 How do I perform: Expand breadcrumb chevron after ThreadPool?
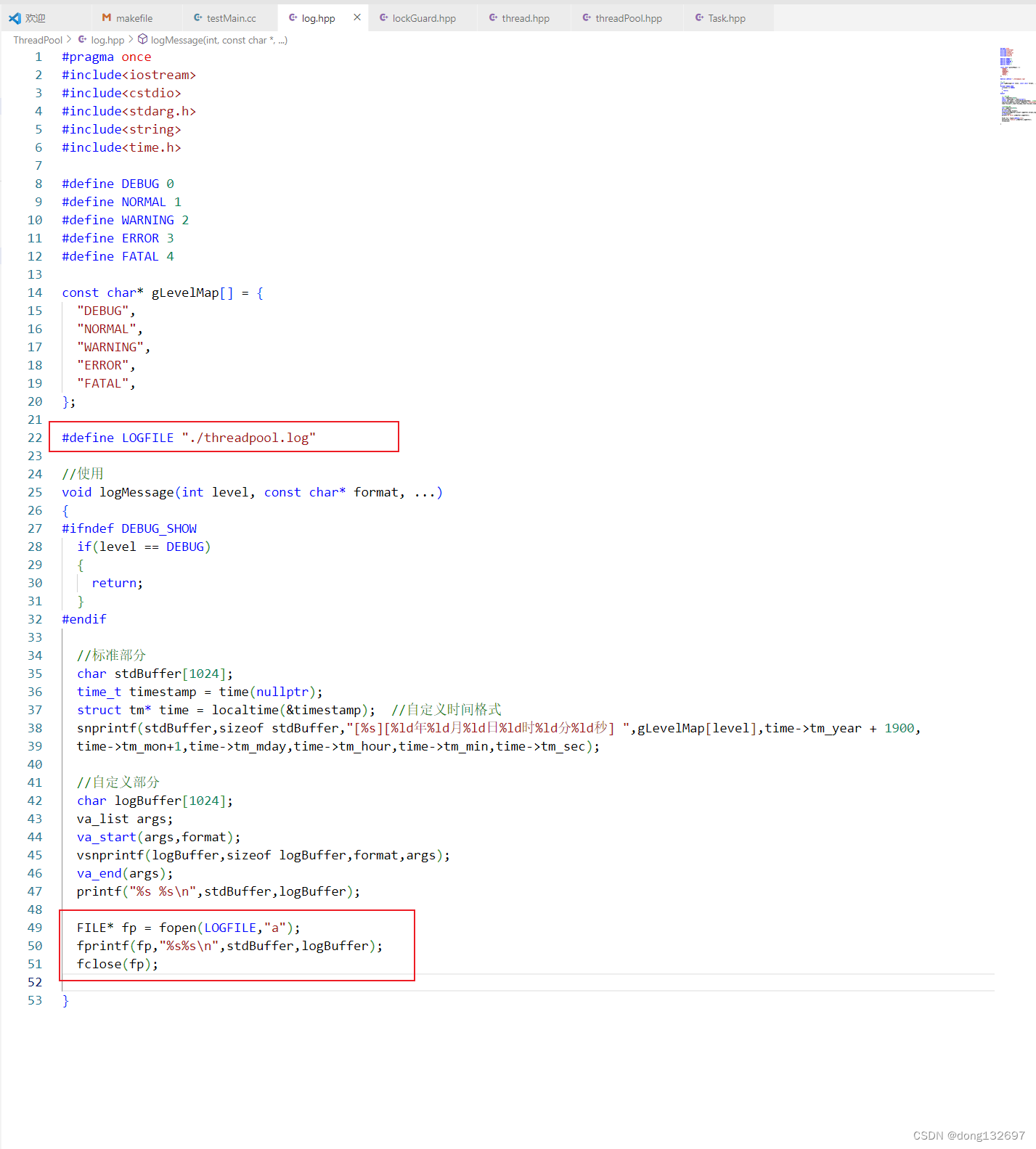(69, 40)
